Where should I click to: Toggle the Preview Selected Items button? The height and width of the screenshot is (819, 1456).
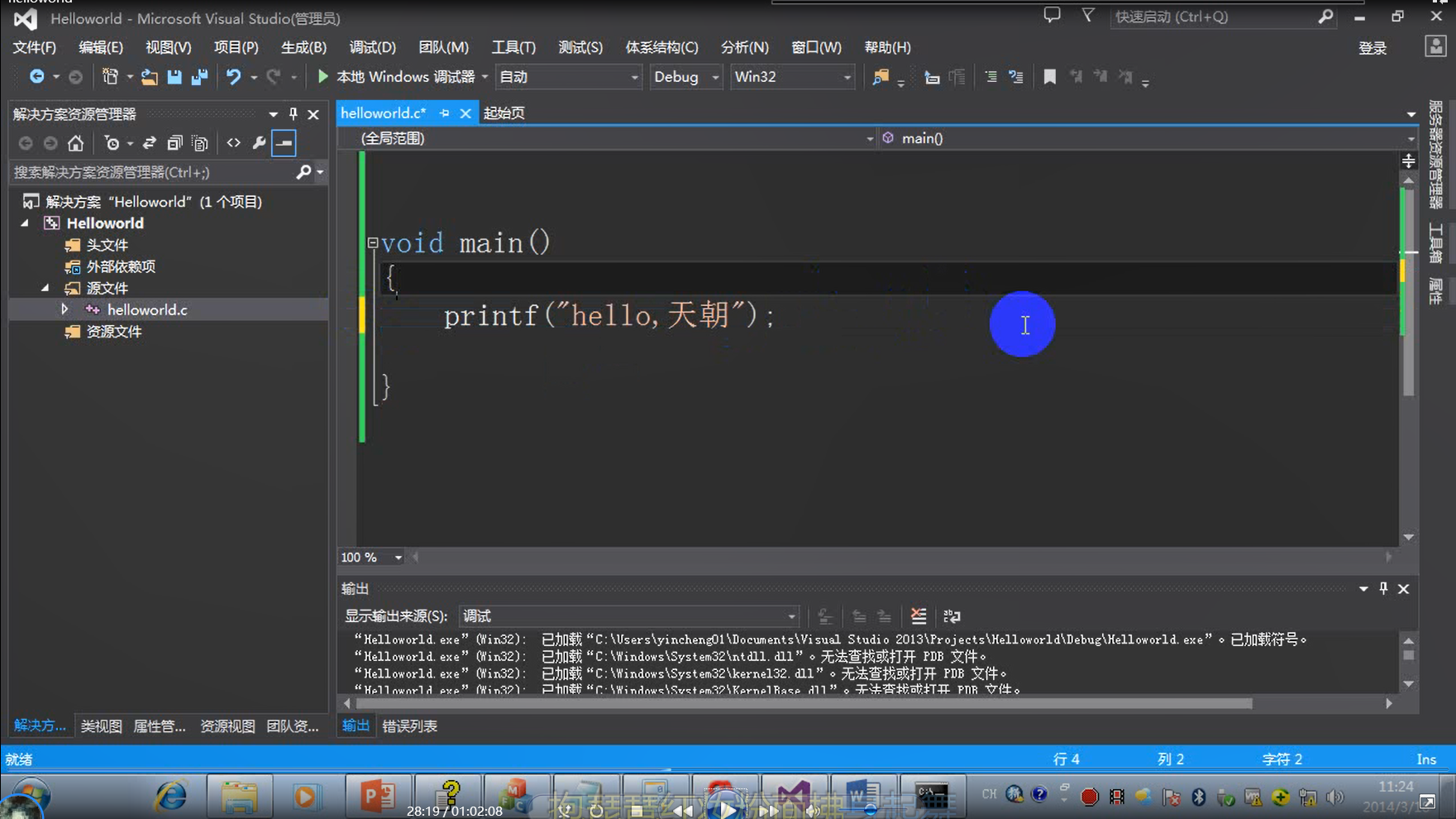[284, 143]
